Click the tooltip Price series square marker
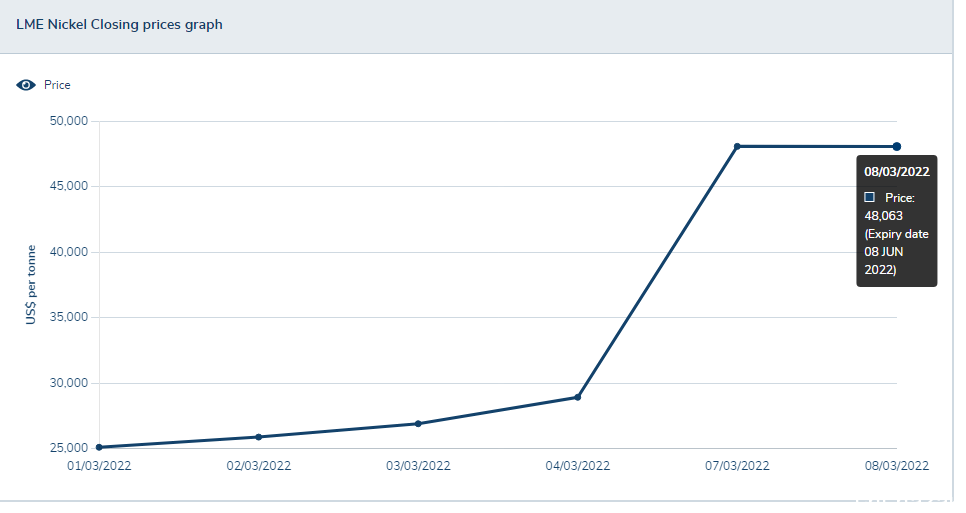Viewport: 966px width, 513px height. pos(869,197)
